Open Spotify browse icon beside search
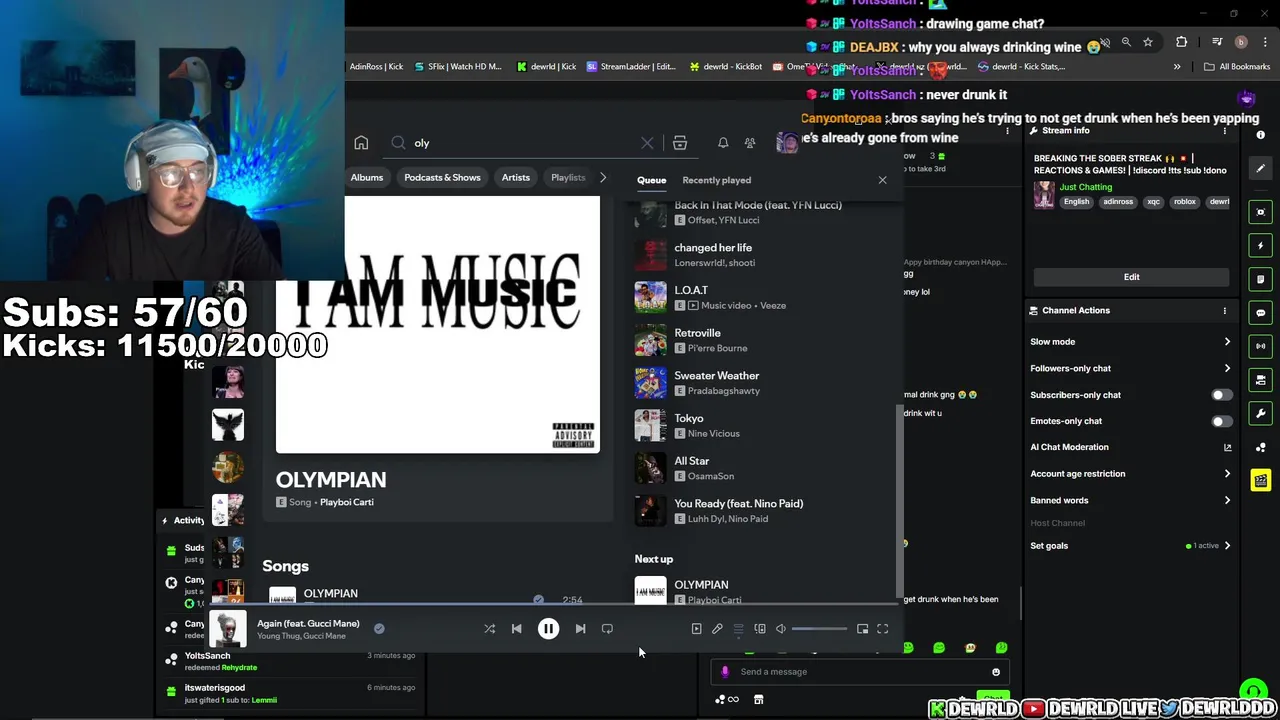1280x720 pixels. point(680,143)
